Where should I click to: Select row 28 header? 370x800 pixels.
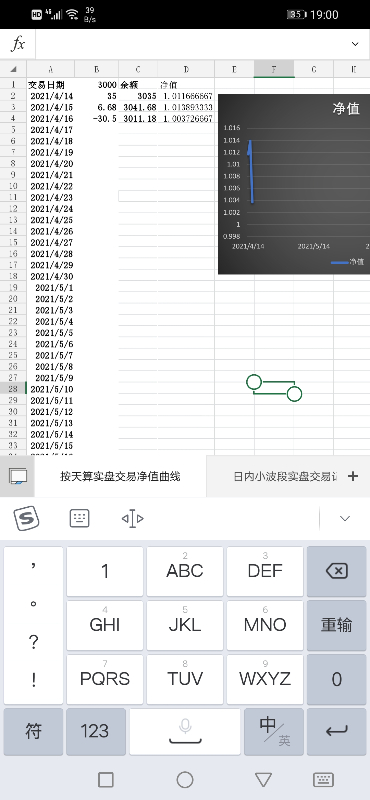(13, 389)
